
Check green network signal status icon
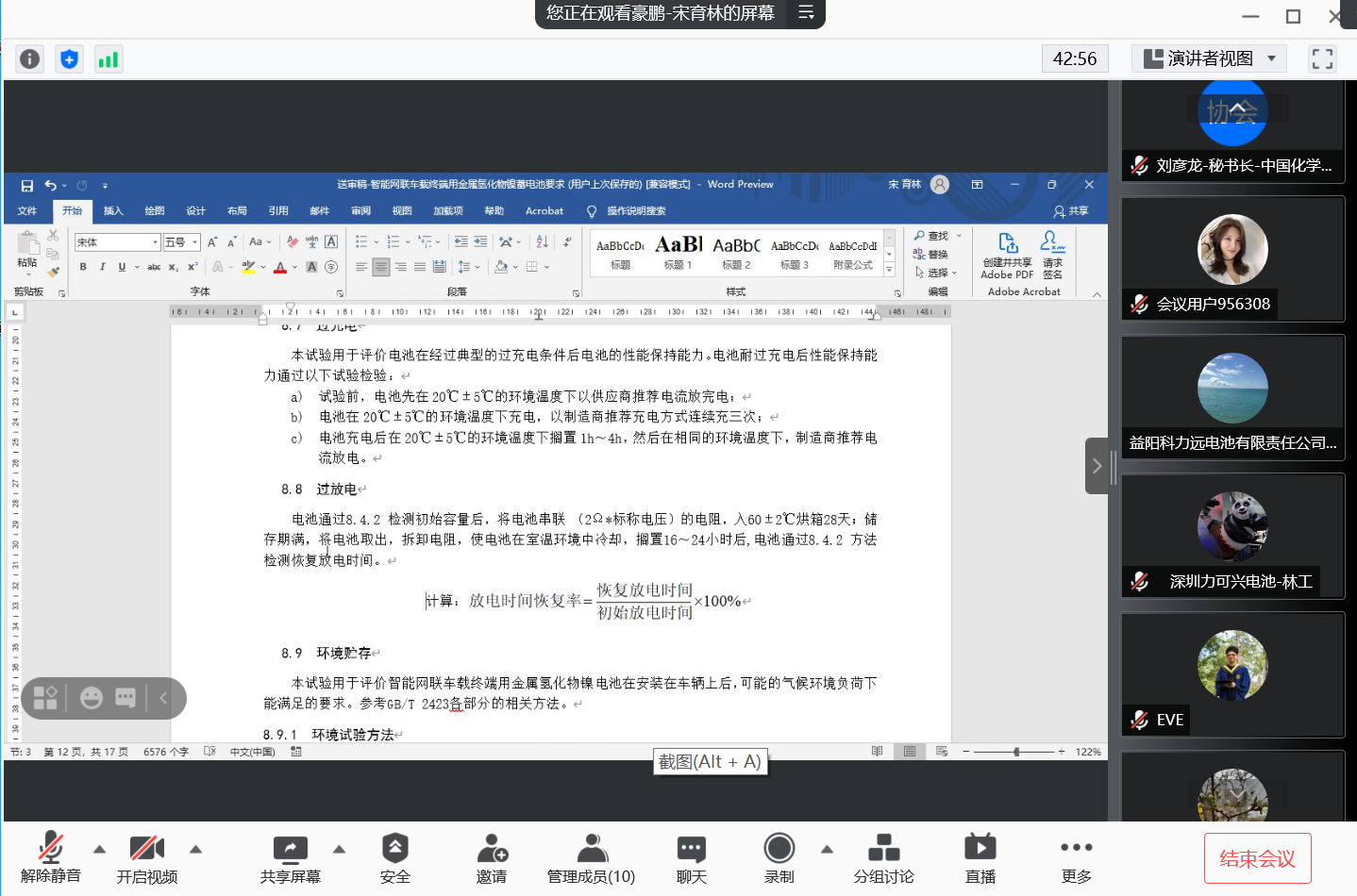109,59
